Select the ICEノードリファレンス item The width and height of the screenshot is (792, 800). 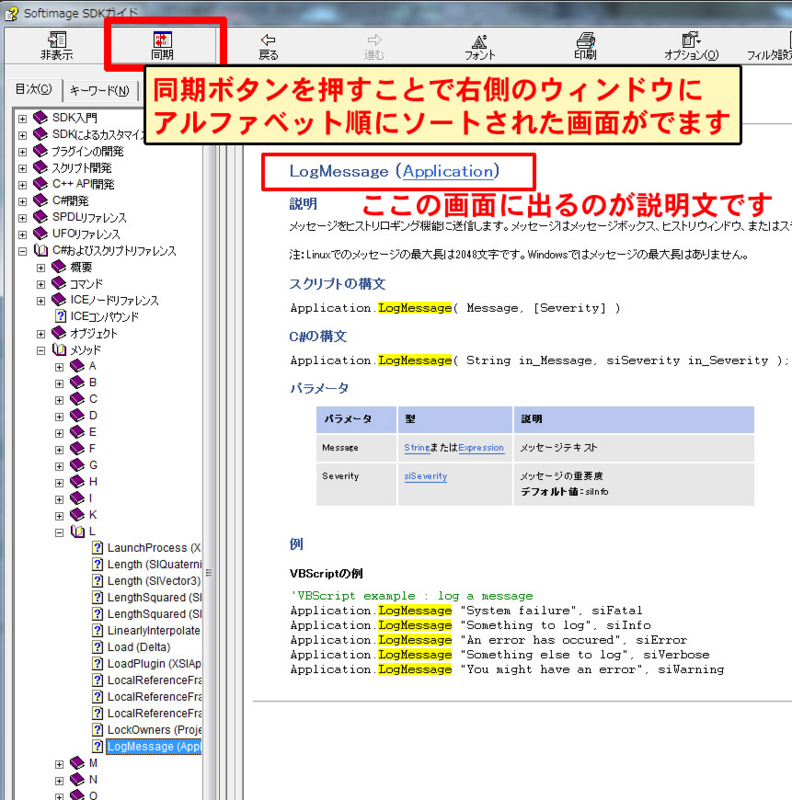[x=114, y=300]
